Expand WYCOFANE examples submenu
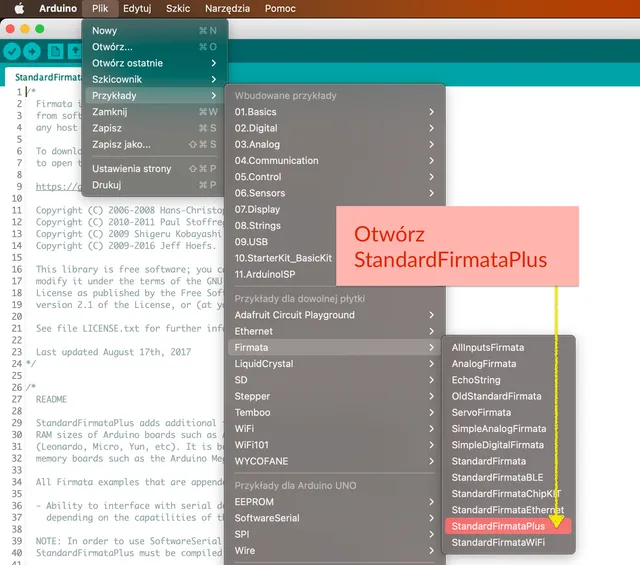The image size is (640, 565). [334, 461]
